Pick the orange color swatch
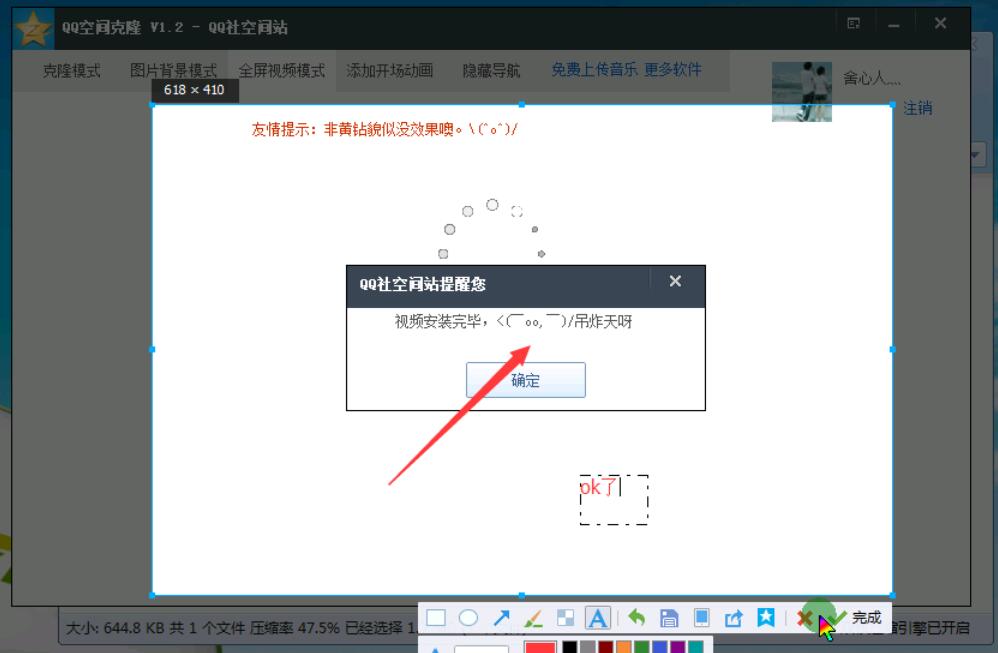Screen dimensions: 998x653 (x=624, y=647)
